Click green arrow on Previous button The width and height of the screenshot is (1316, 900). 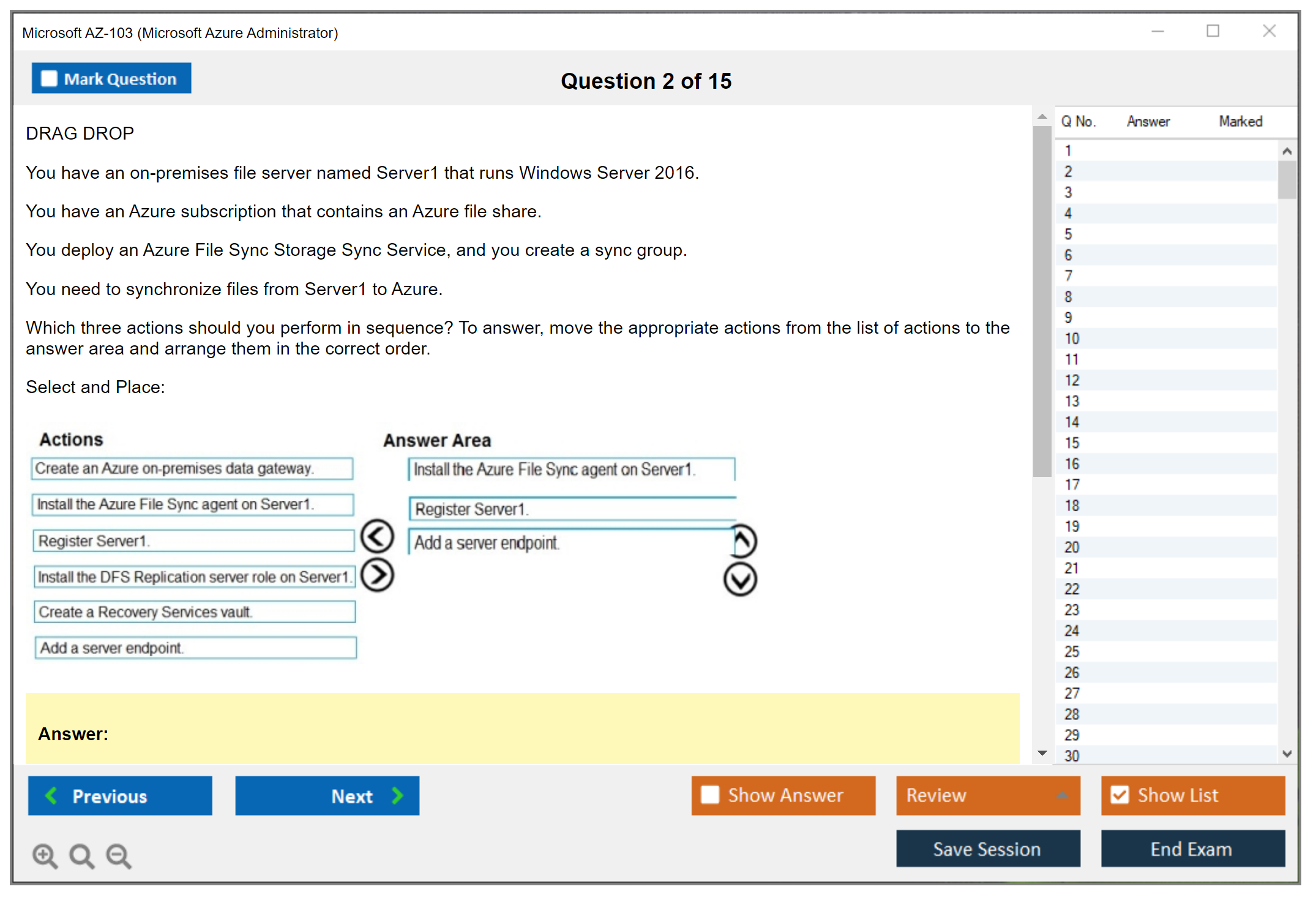pos(51,795)
